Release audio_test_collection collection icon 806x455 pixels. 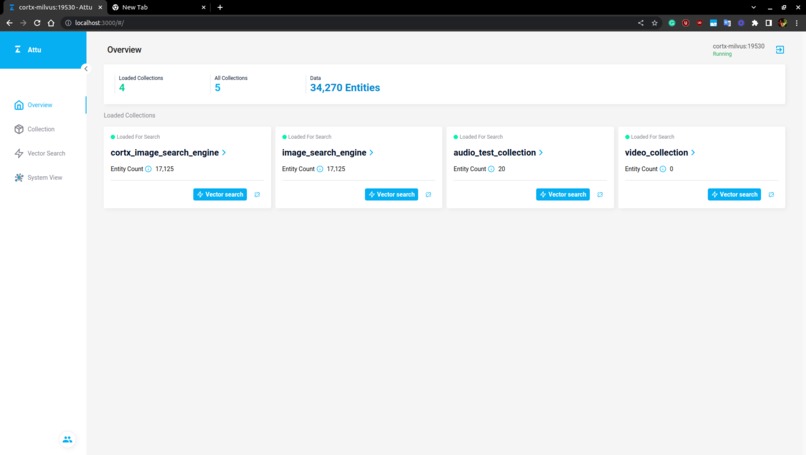[x=600, y=194]
